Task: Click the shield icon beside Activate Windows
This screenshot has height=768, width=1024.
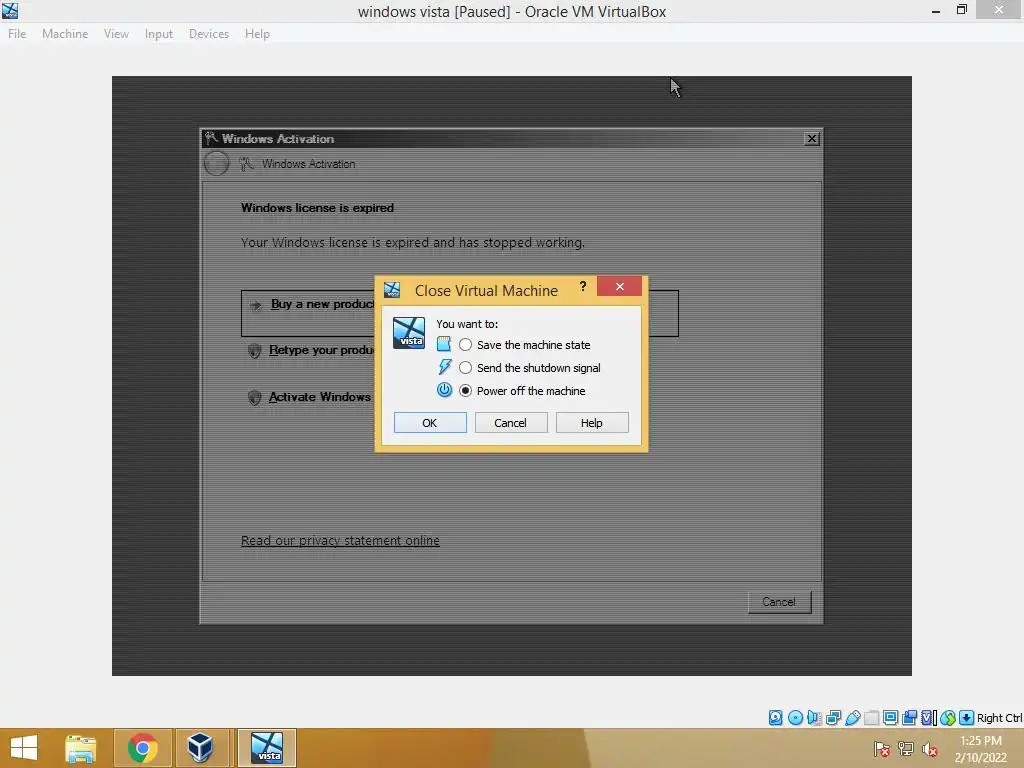Action: coord(255,398)
